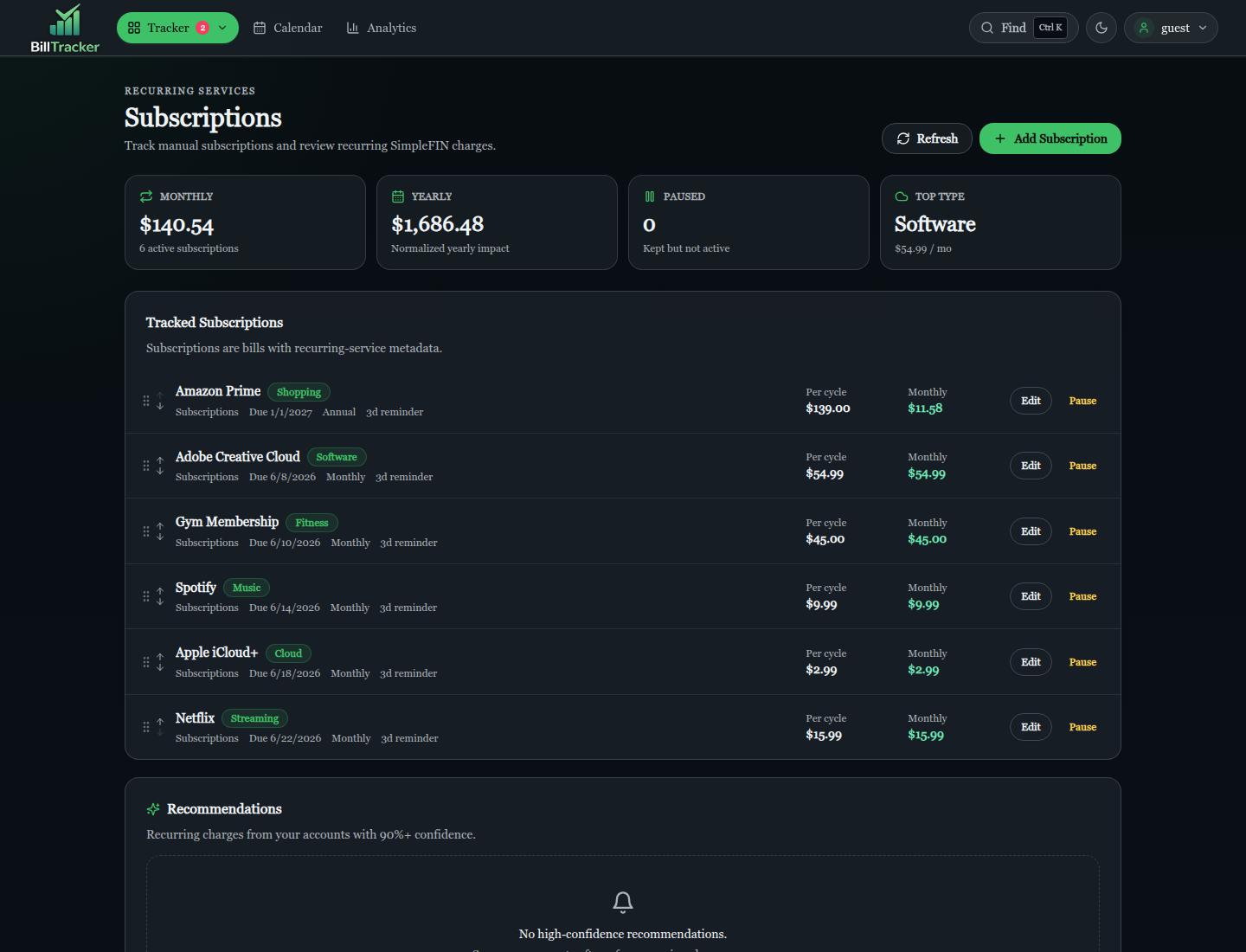Toggle the dark mode moon icon
This screenshot has width=1246, height=952.
click(x=1101, y=28)
